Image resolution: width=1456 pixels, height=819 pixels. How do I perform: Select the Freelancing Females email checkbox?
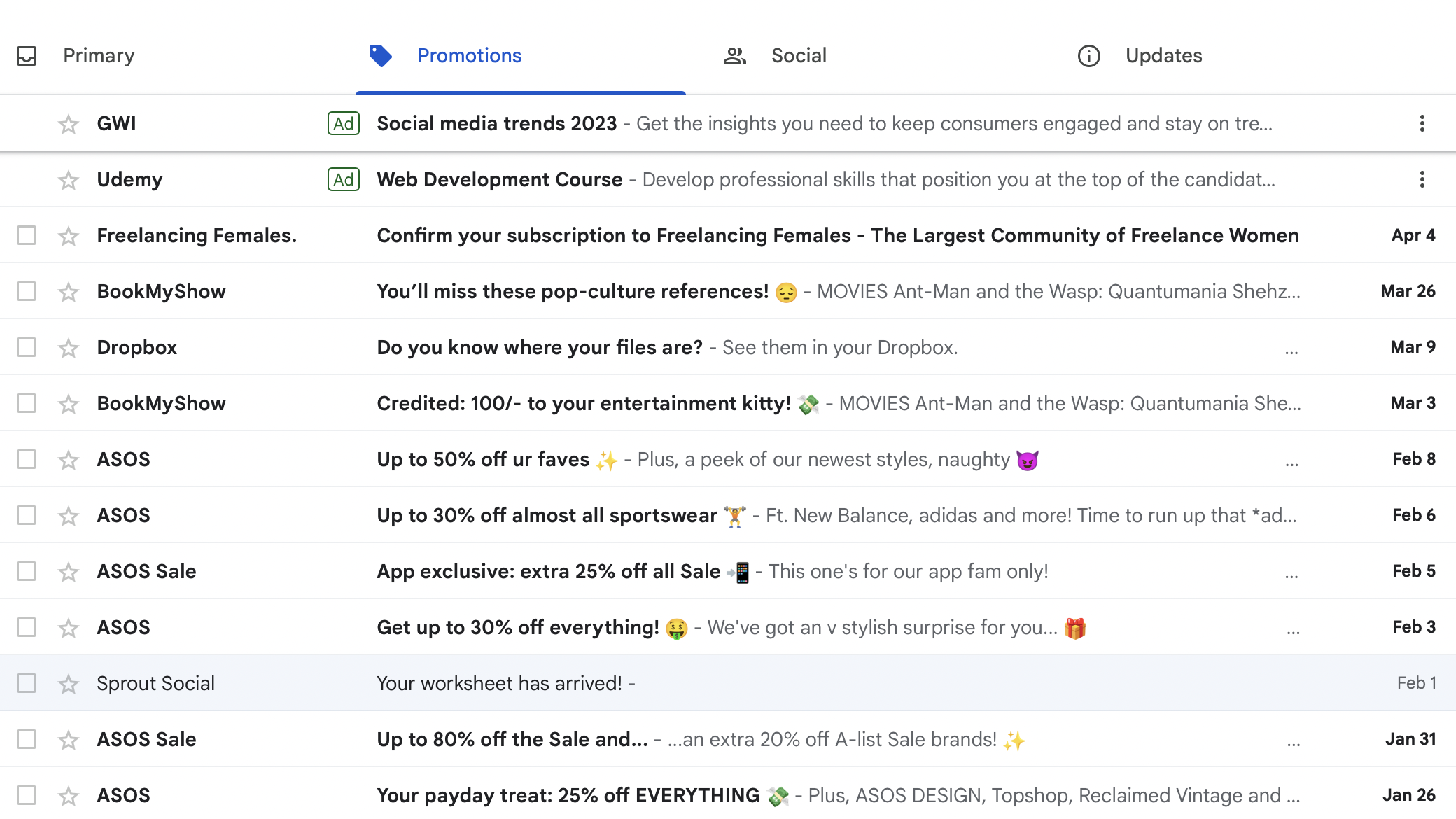pos(27,235)
